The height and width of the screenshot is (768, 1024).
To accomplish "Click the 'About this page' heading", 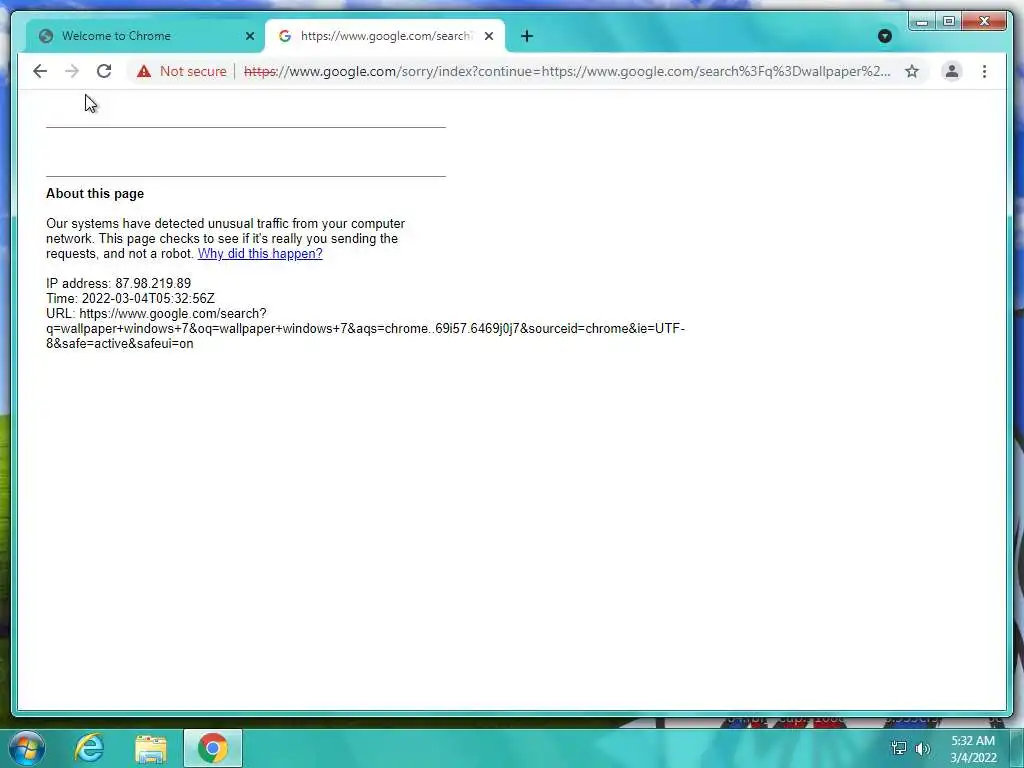I will click(95, 193).
